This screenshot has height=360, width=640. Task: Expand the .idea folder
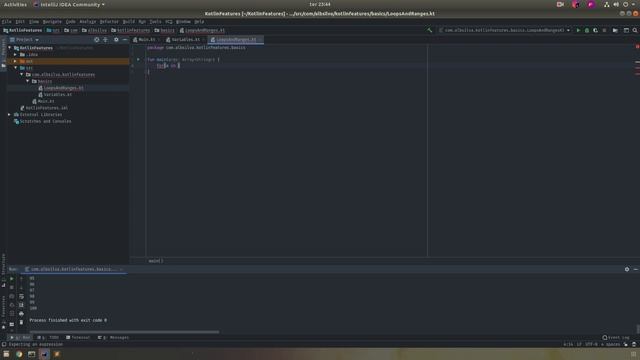(16, 54)
